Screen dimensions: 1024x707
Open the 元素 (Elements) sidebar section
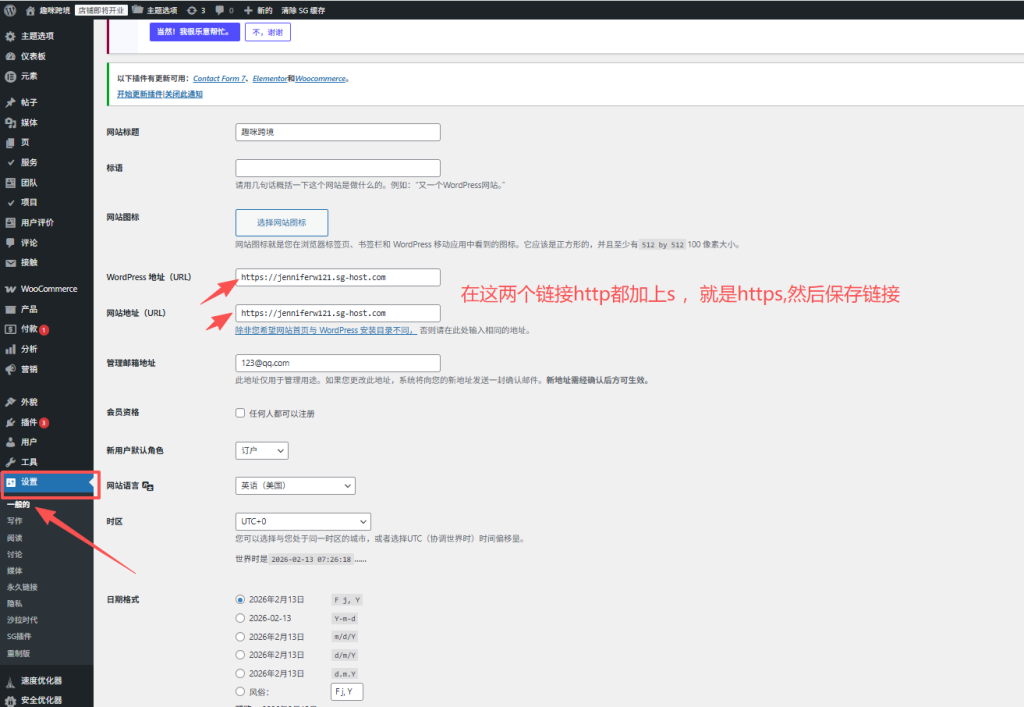pyautogui.click(x=32, y=78)
